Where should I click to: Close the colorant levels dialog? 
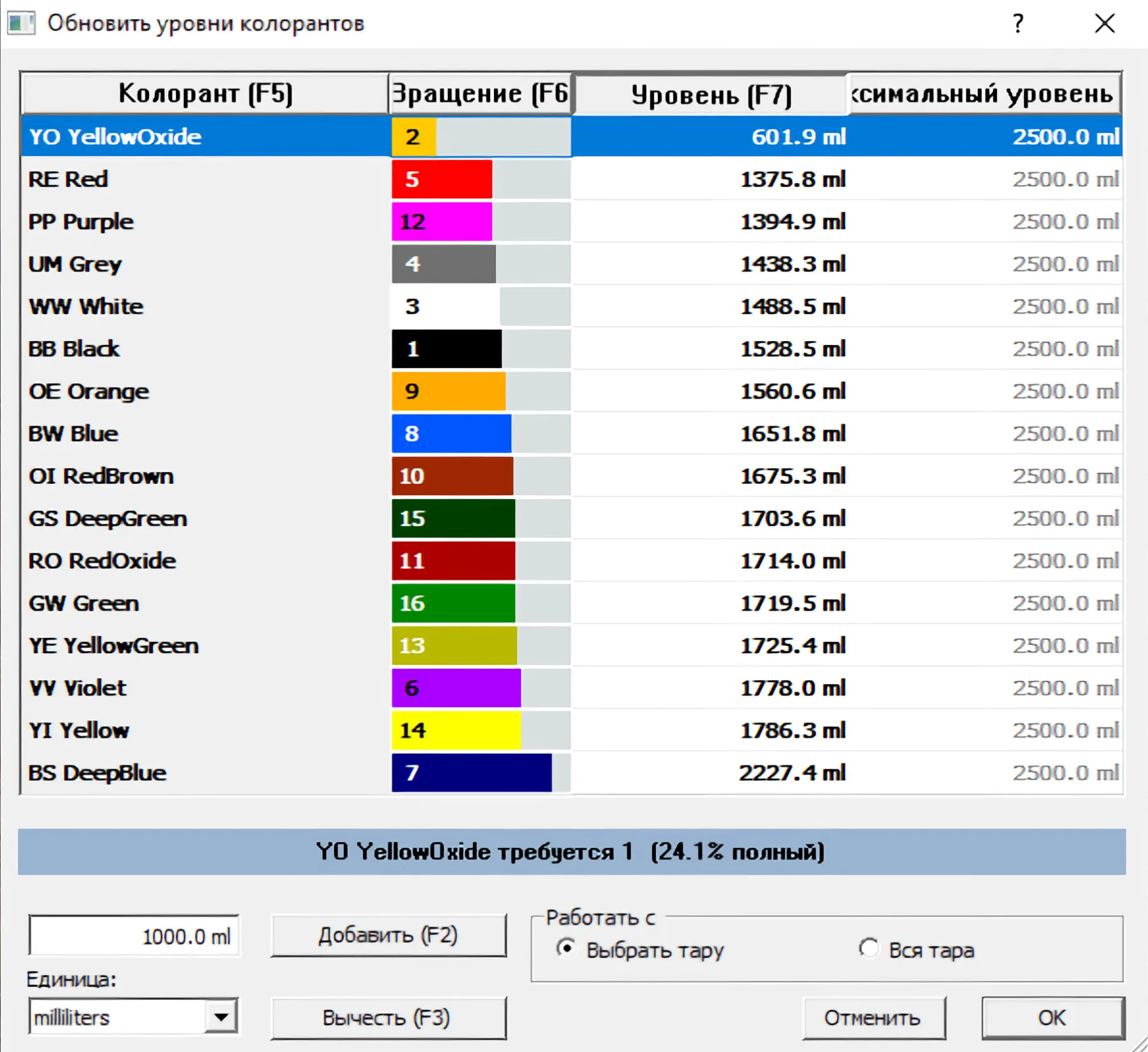[1104, 24]
